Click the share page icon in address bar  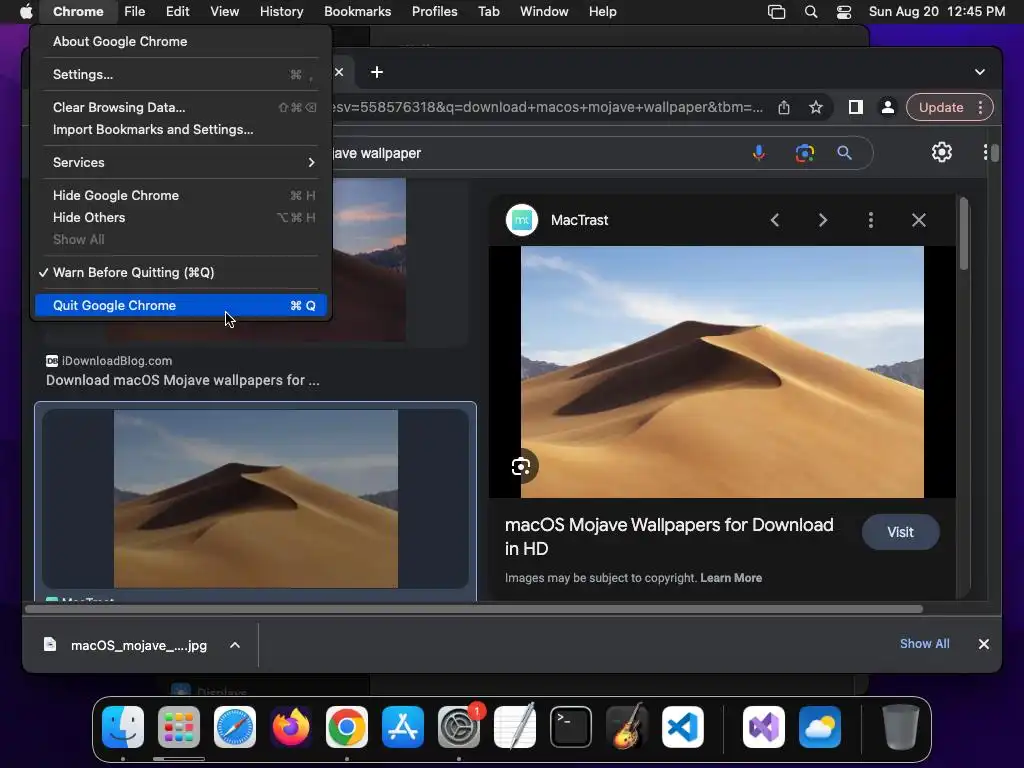784,107
